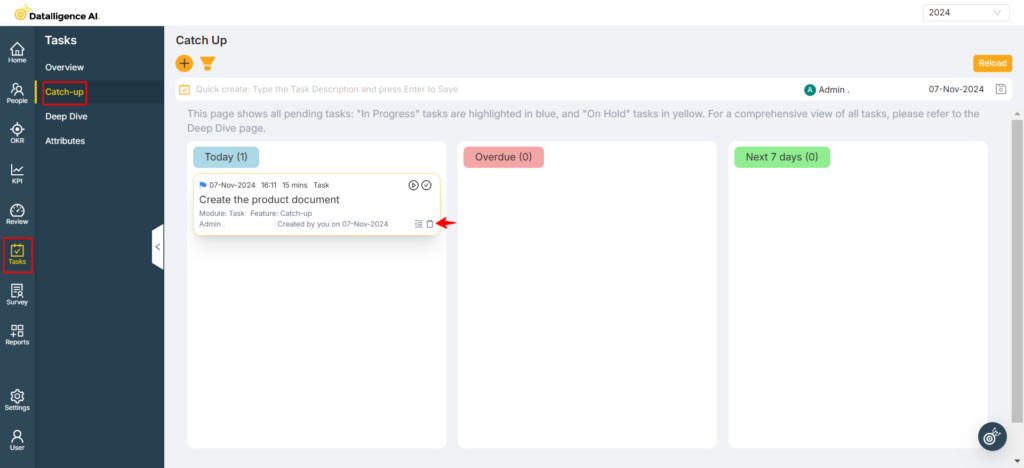Select the KPI chart icon

(x=17, y=173)
